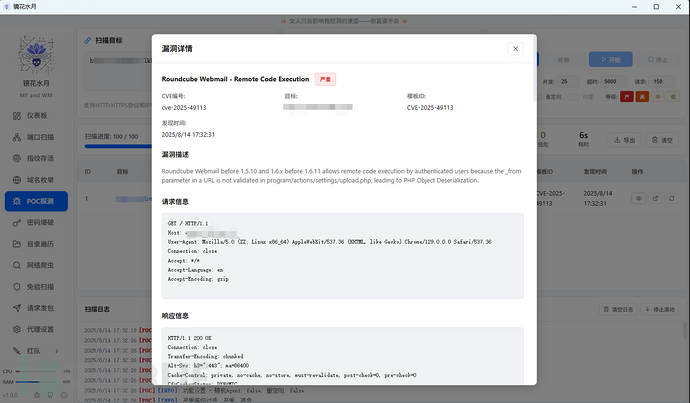
Task: Click the discovery time 2025/8/14 17:32:31 in dialog
Action: (x=188, y=135)
